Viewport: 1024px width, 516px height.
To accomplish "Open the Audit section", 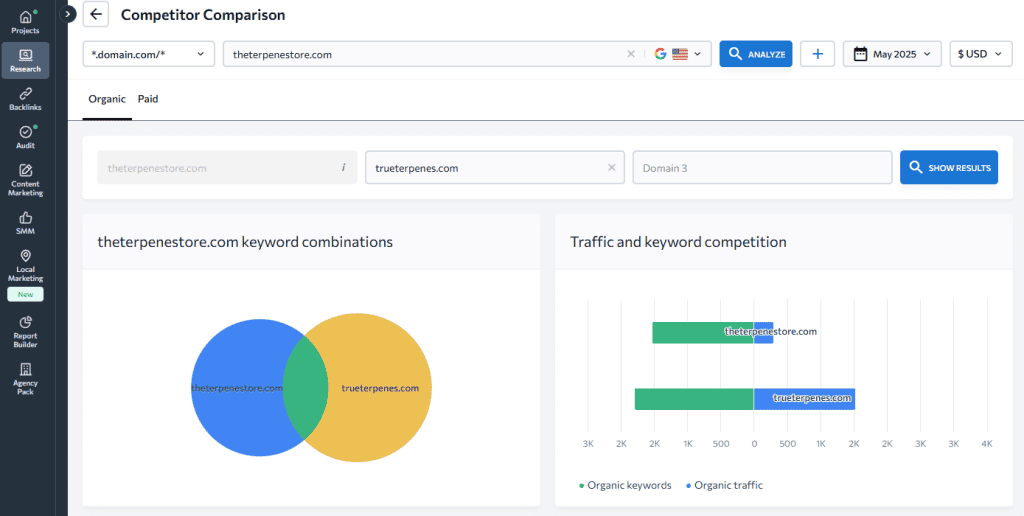I will click(x=25, y=137).
